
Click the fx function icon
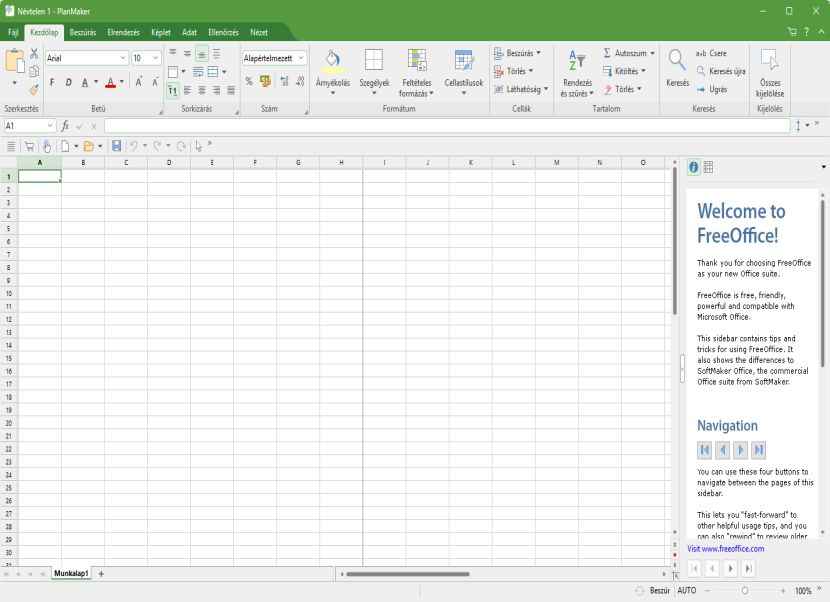[x=65, y=126]
